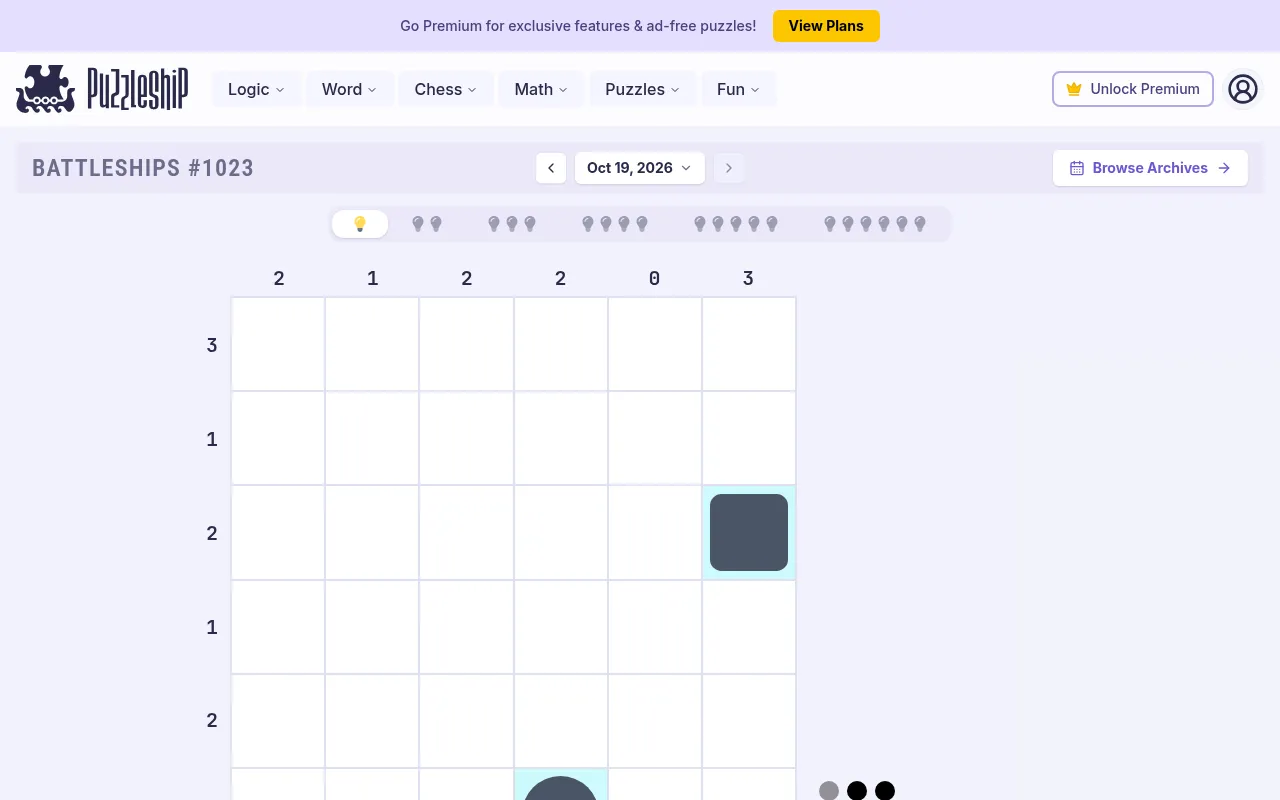Click Unlock Premium button
The height and width of the screenshot is (800, 1280).
1133,89
